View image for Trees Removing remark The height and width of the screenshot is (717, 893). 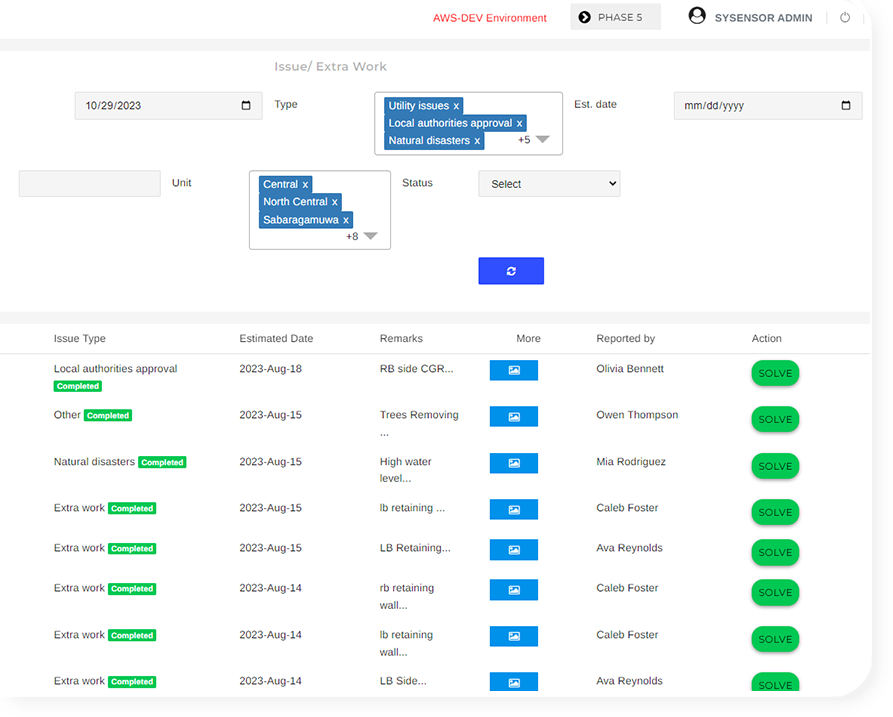[x=513, y=416]
